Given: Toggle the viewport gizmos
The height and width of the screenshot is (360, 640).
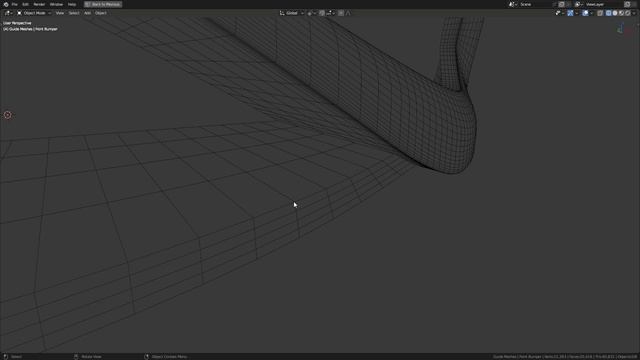Looking at the screenshot, I should pos(570,13).
